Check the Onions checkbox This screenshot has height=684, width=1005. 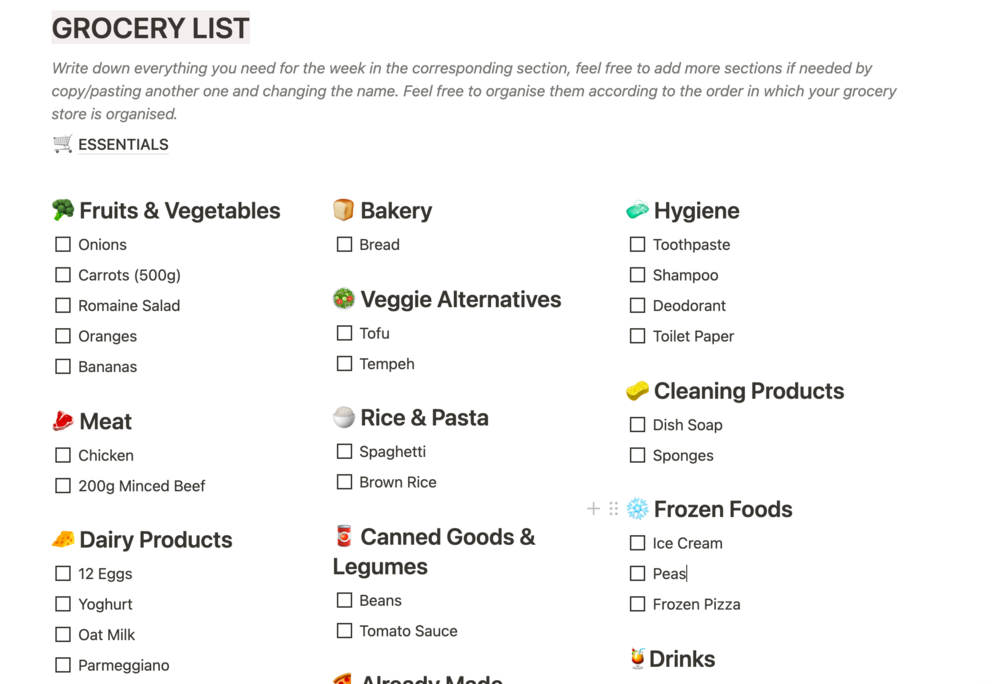pos(63,244)
